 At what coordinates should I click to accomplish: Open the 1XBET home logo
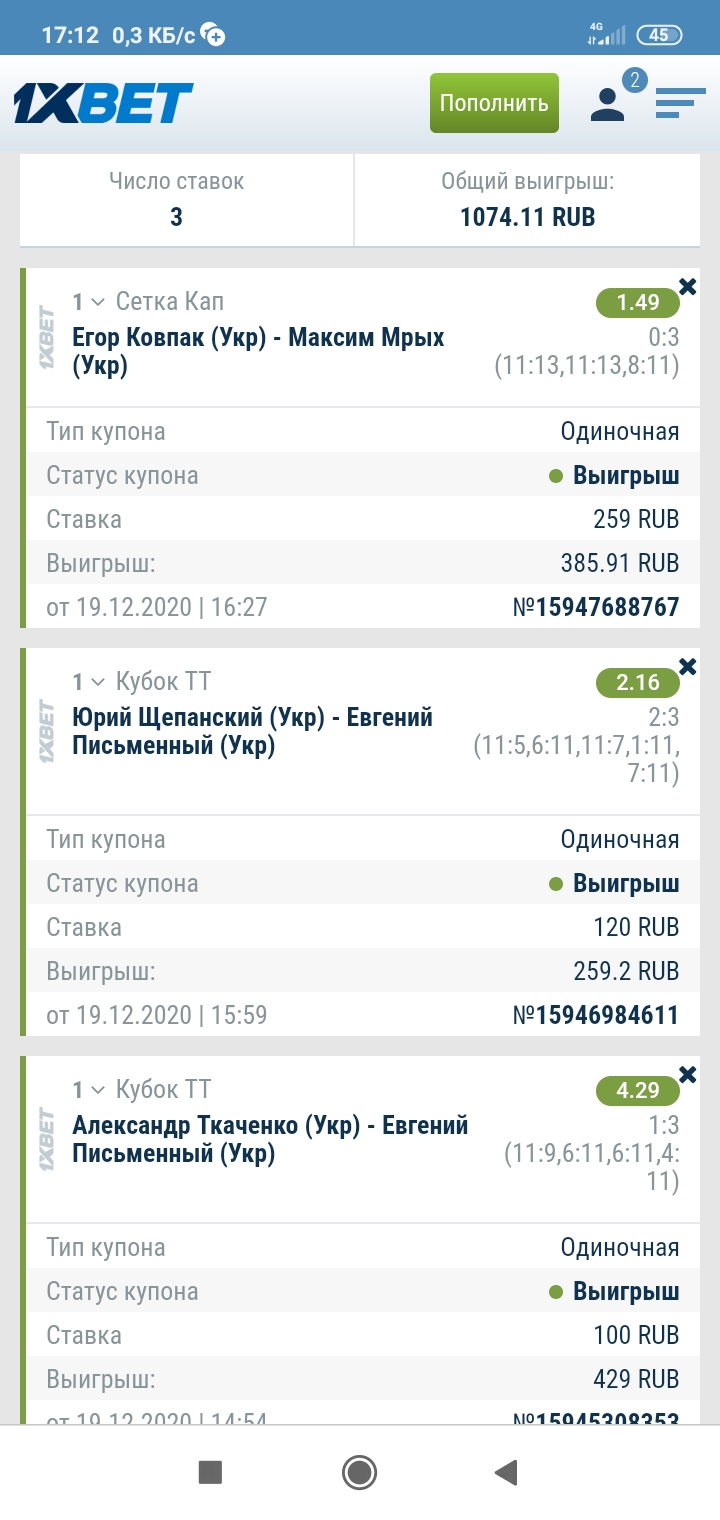coord(103,103)
